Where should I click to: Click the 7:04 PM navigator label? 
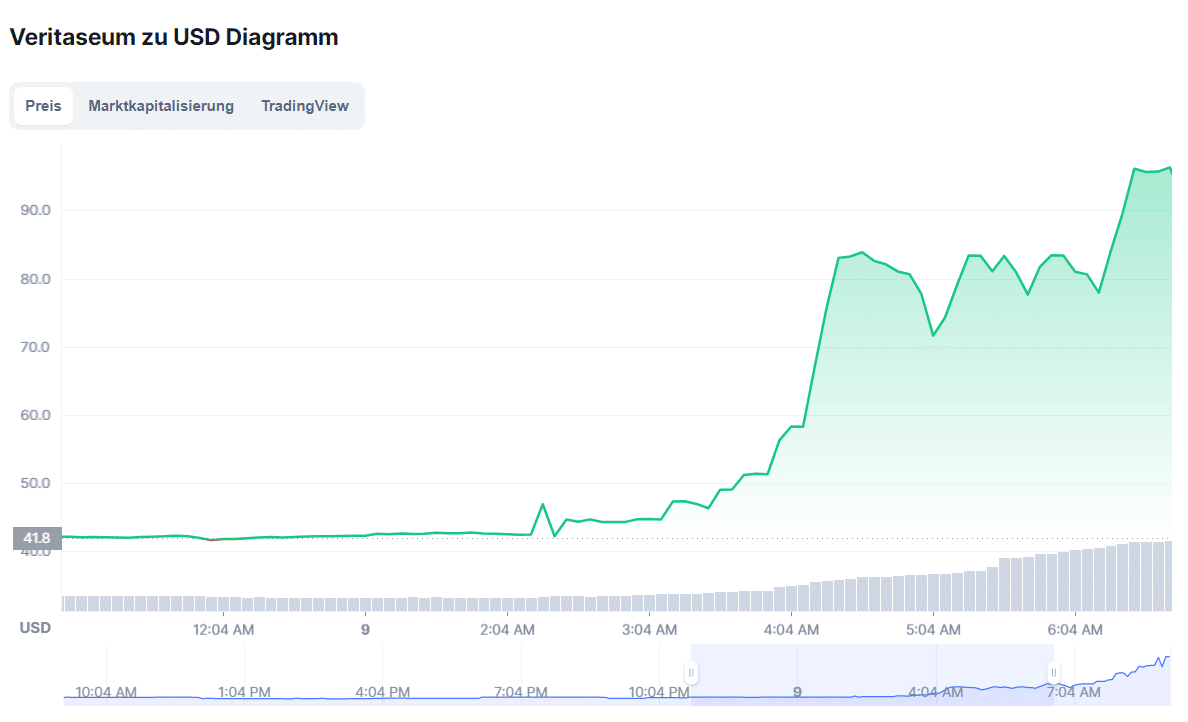(521, 692)
